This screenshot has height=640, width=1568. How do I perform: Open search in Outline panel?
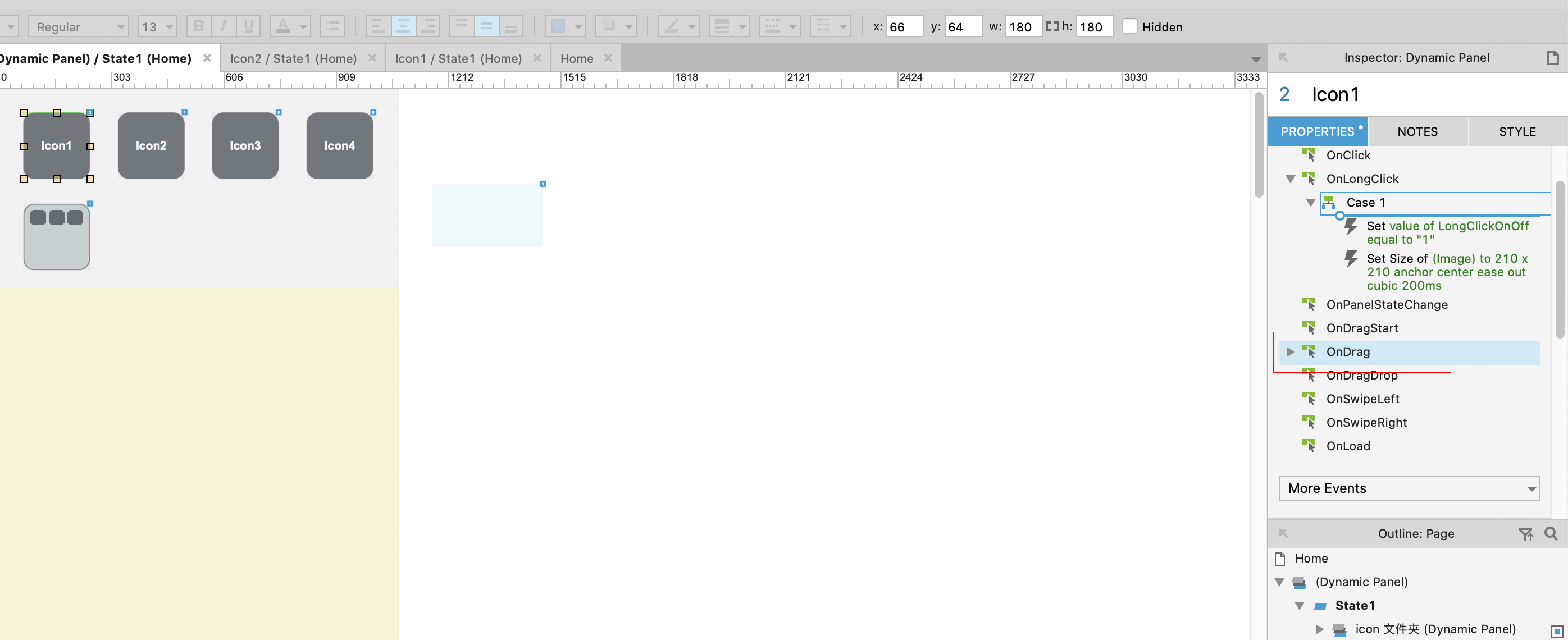point(1551,533)
